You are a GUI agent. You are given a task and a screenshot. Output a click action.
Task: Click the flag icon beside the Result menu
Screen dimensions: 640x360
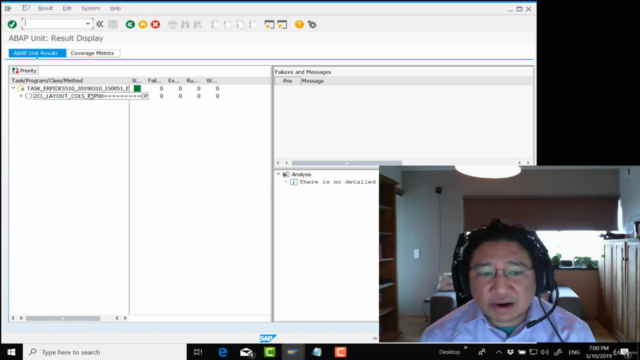pyautogui.click(x=26, y=8)
